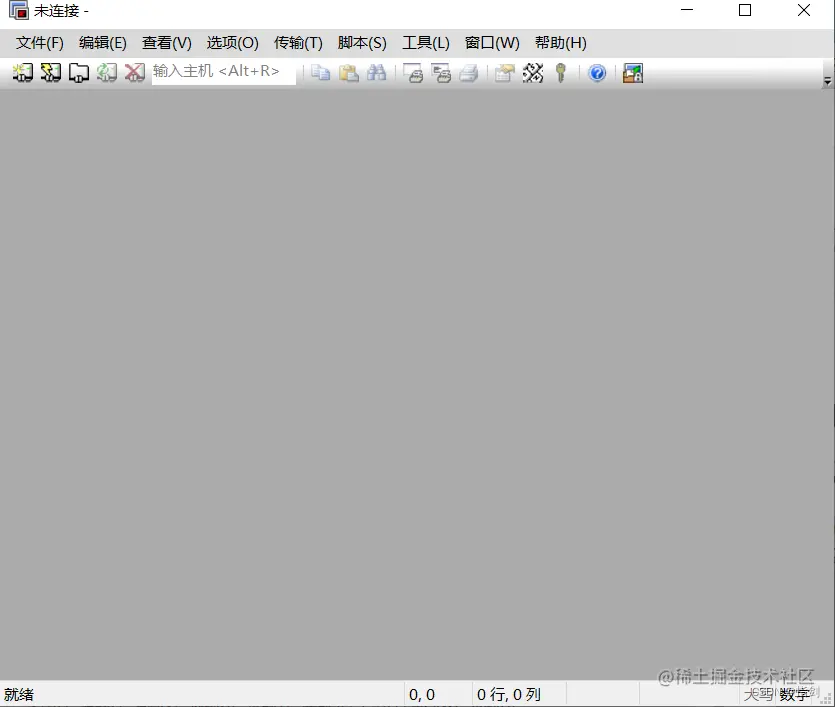Viewport: 835px width, 707px height.
Task: Click the Connect session toolbar icon
Action: pyautogui.click(x=23, y=72)
